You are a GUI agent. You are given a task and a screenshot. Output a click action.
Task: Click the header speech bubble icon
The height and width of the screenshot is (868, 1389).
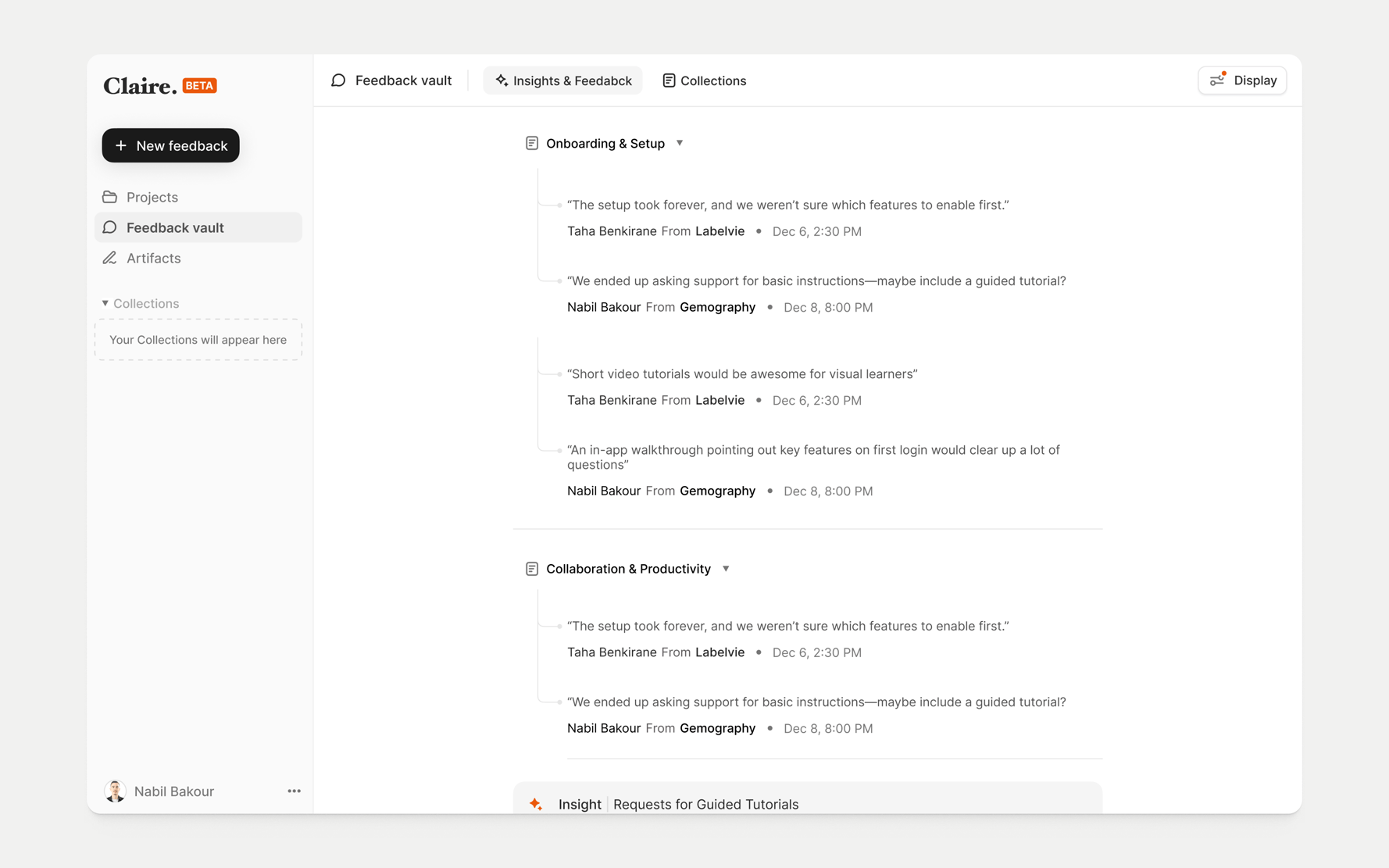(x=338, y=80)
